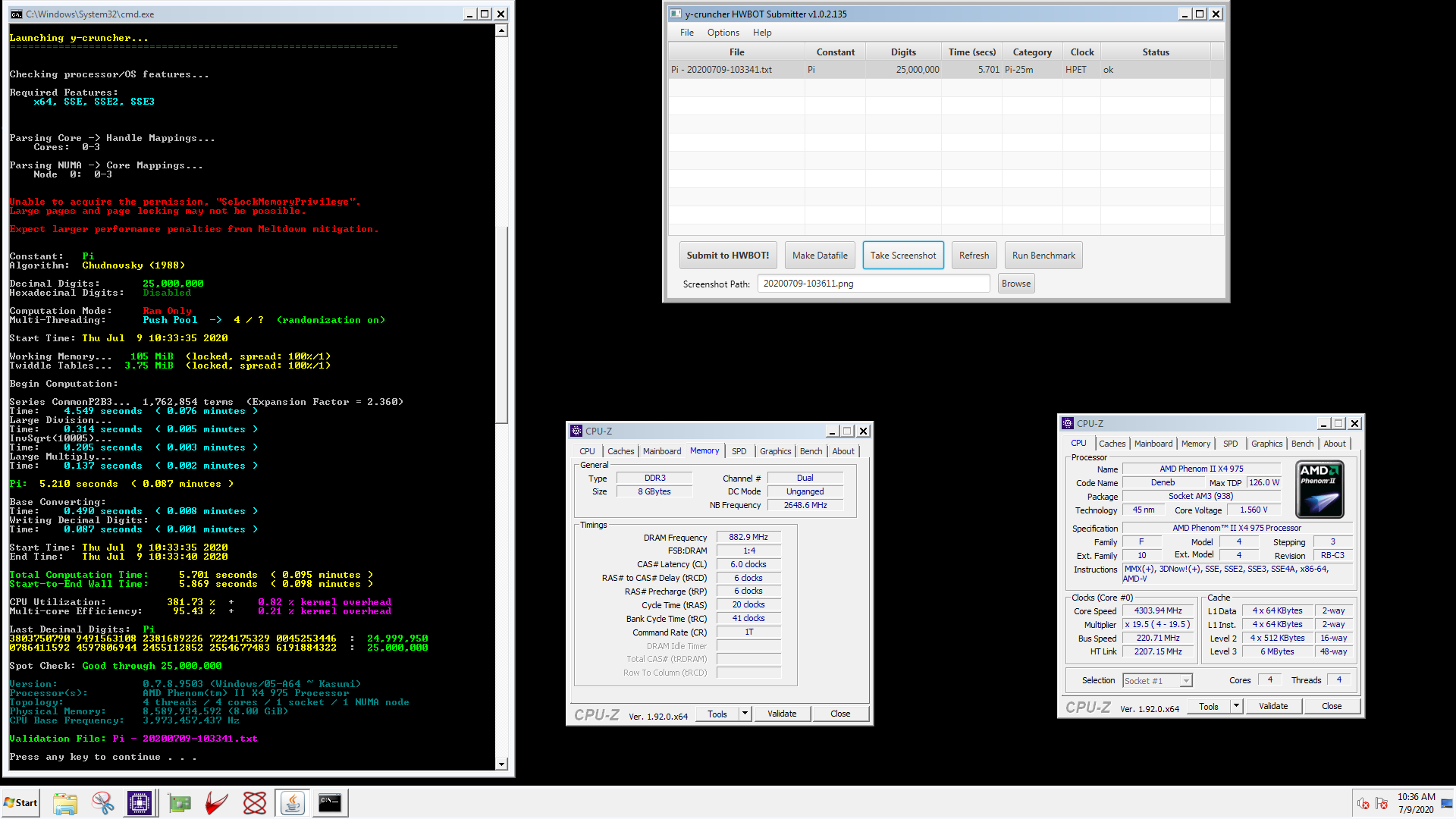1456x819 pixels.
Task: Open the Help menu in HWBOT Submitter
Action: (x=762, y=33)
